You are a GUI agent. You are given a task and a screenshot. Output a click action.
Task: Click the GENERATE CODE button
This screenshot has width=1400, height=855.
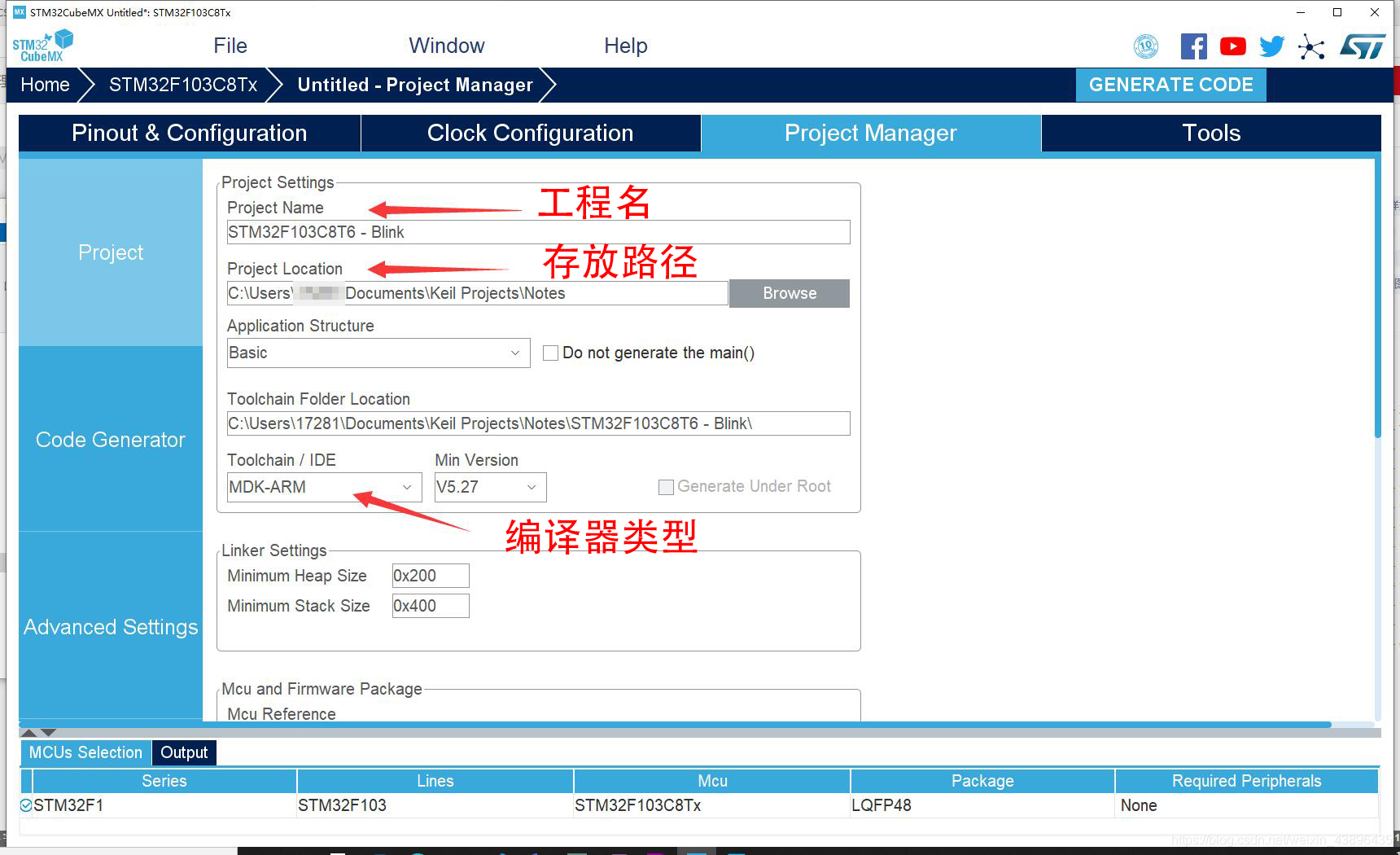[1171, 85]
